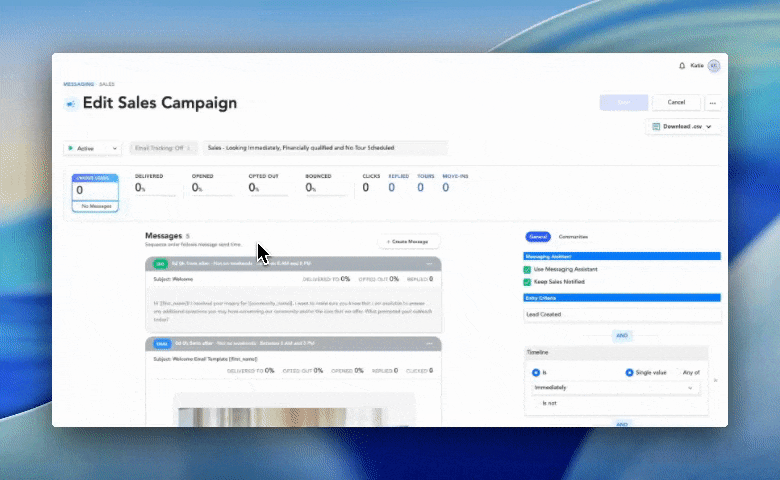This screenshot has width=780, height=480.
Task: Switch to the Communities tab
Action: click(573, 237)
